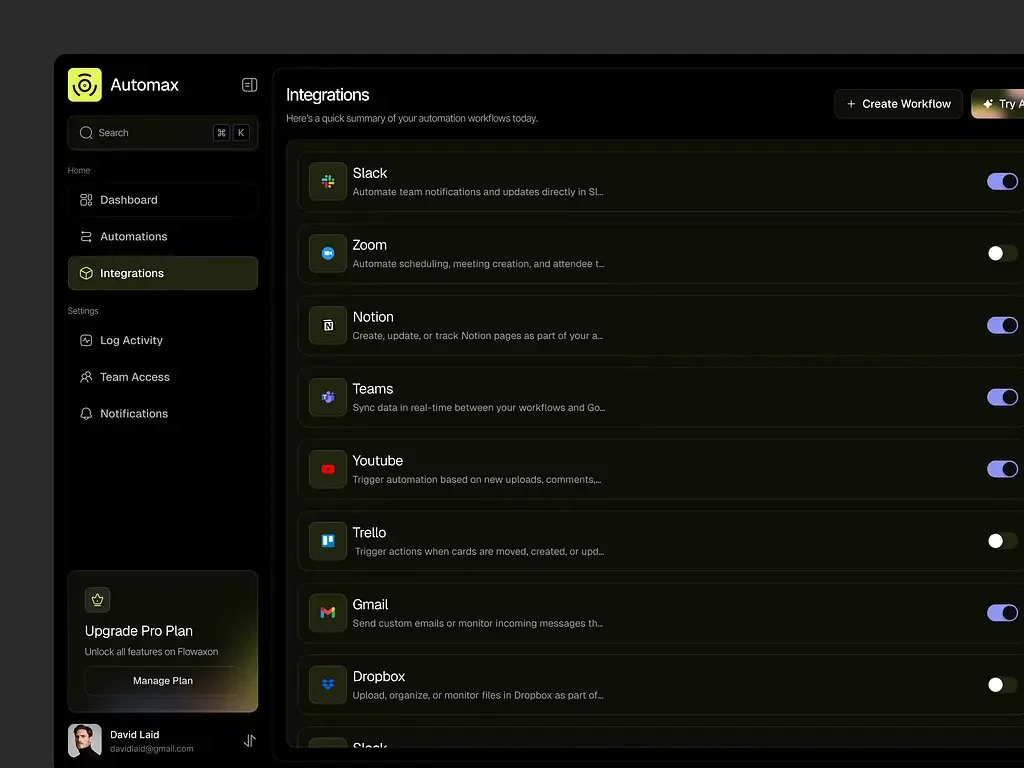
Task: Open Log Activity settings
Action: pyautogui.click(x=163, y=340)
